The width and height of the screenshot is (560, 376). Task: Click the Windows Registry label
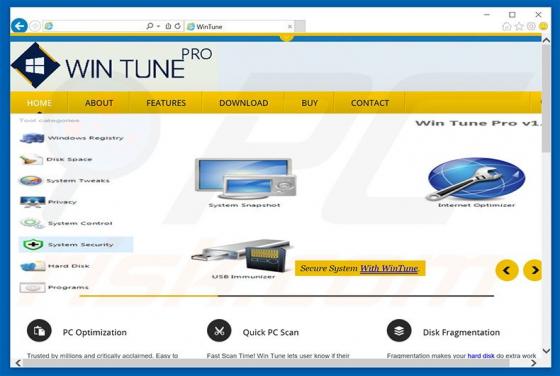coord(86,138)
